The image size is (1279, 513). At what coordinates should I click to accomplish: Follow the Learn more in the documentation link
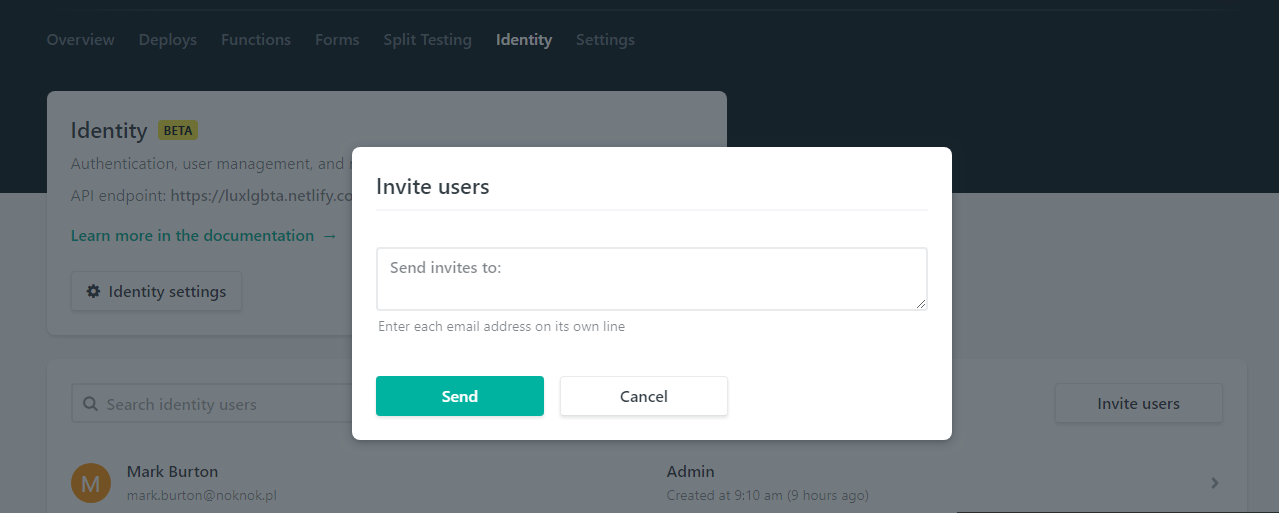[x=204, y=236]
